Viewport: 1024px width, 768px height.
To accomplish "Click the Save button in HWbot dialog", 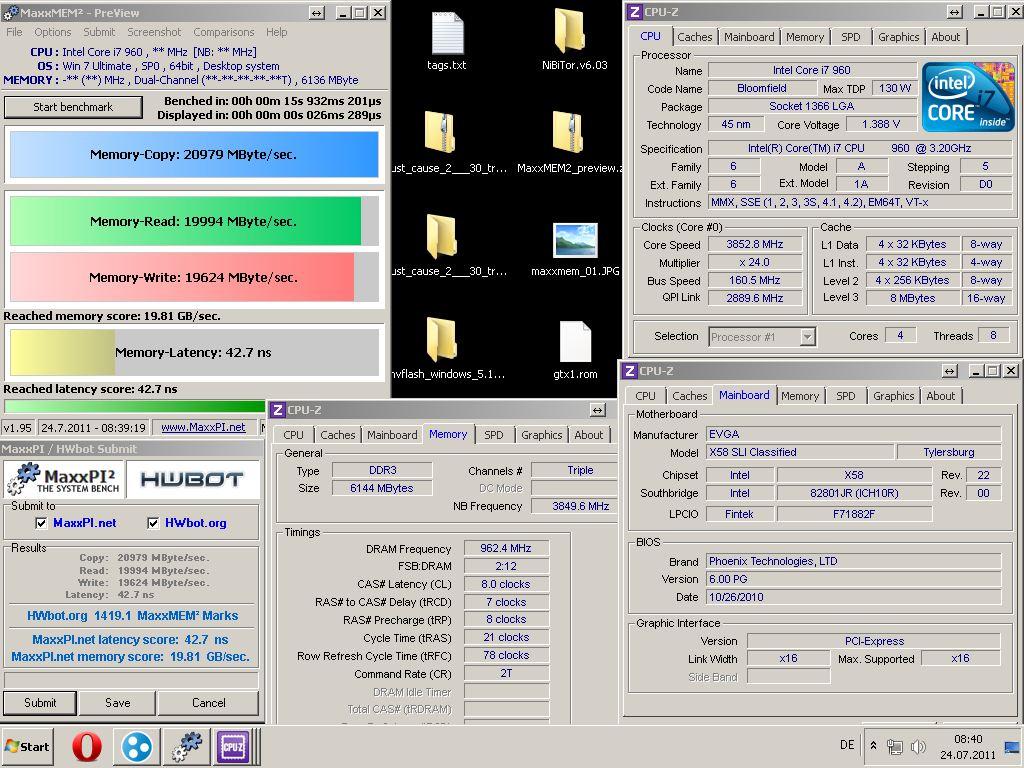I will coord(118,703).
